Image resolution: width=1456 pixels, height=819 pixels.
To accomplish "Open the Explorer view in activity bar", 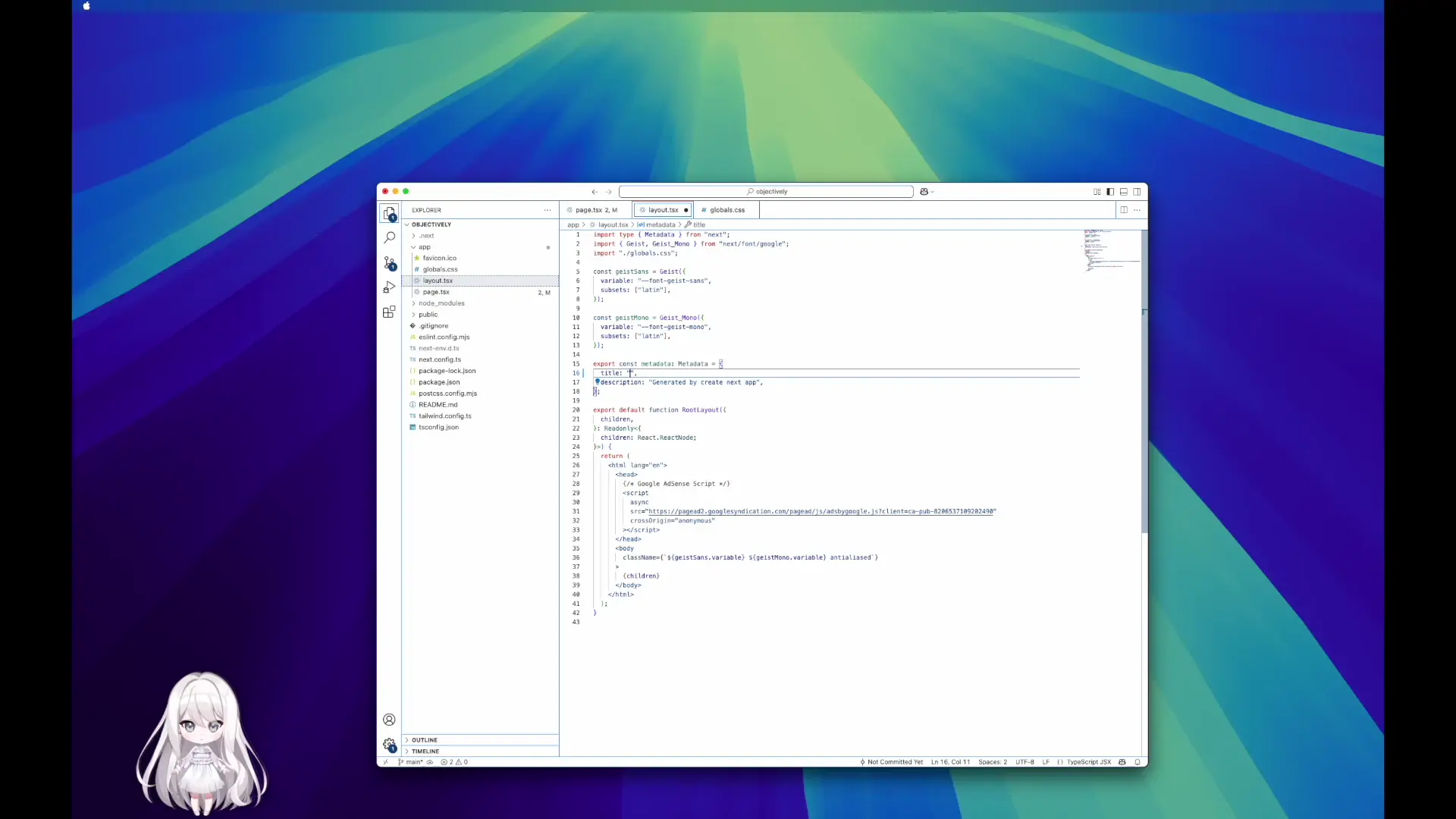I will pyautogui.click(x=389, y=214).
